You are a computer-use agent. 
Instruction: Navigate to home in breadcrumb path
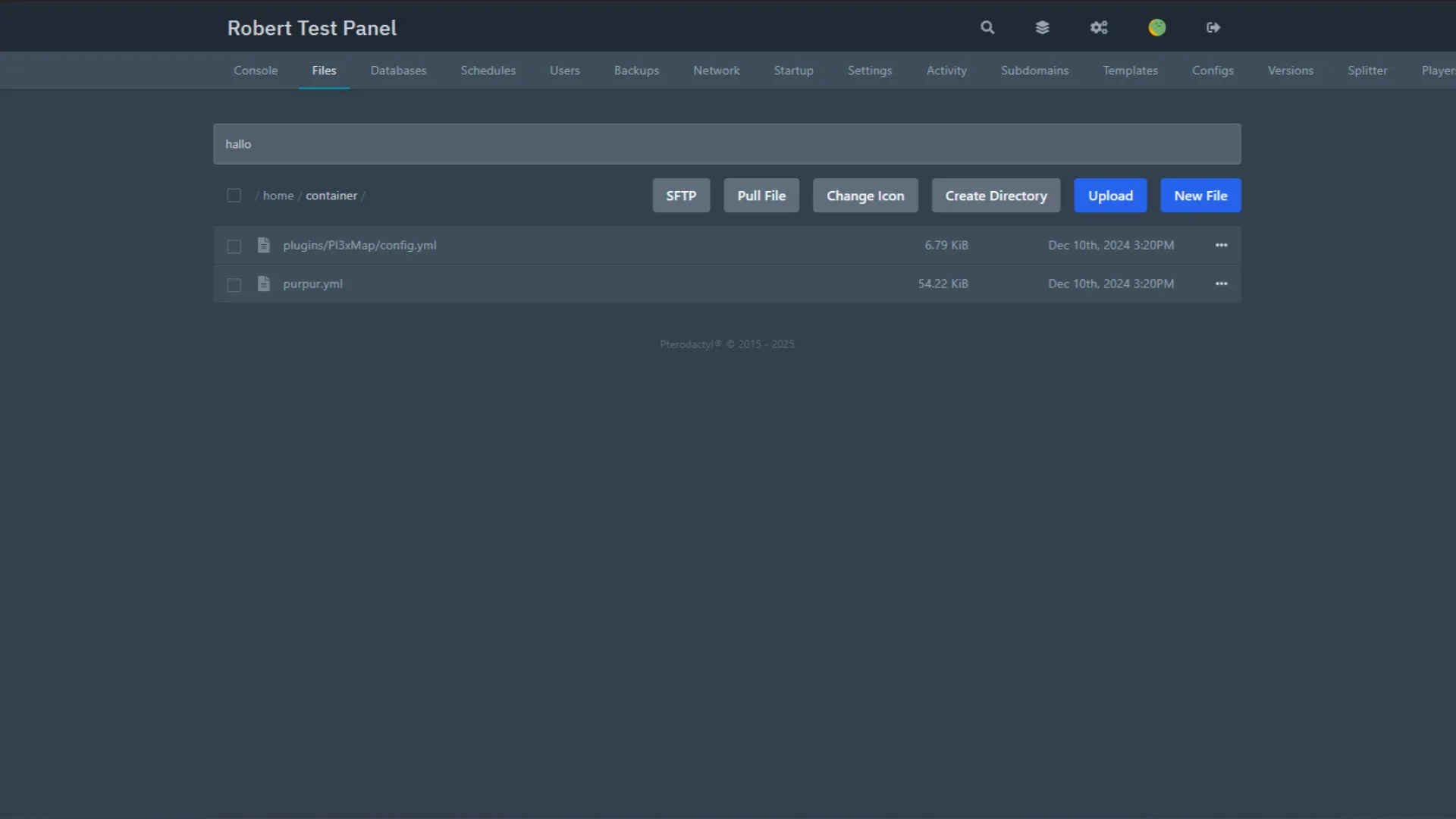click(278, 196)
